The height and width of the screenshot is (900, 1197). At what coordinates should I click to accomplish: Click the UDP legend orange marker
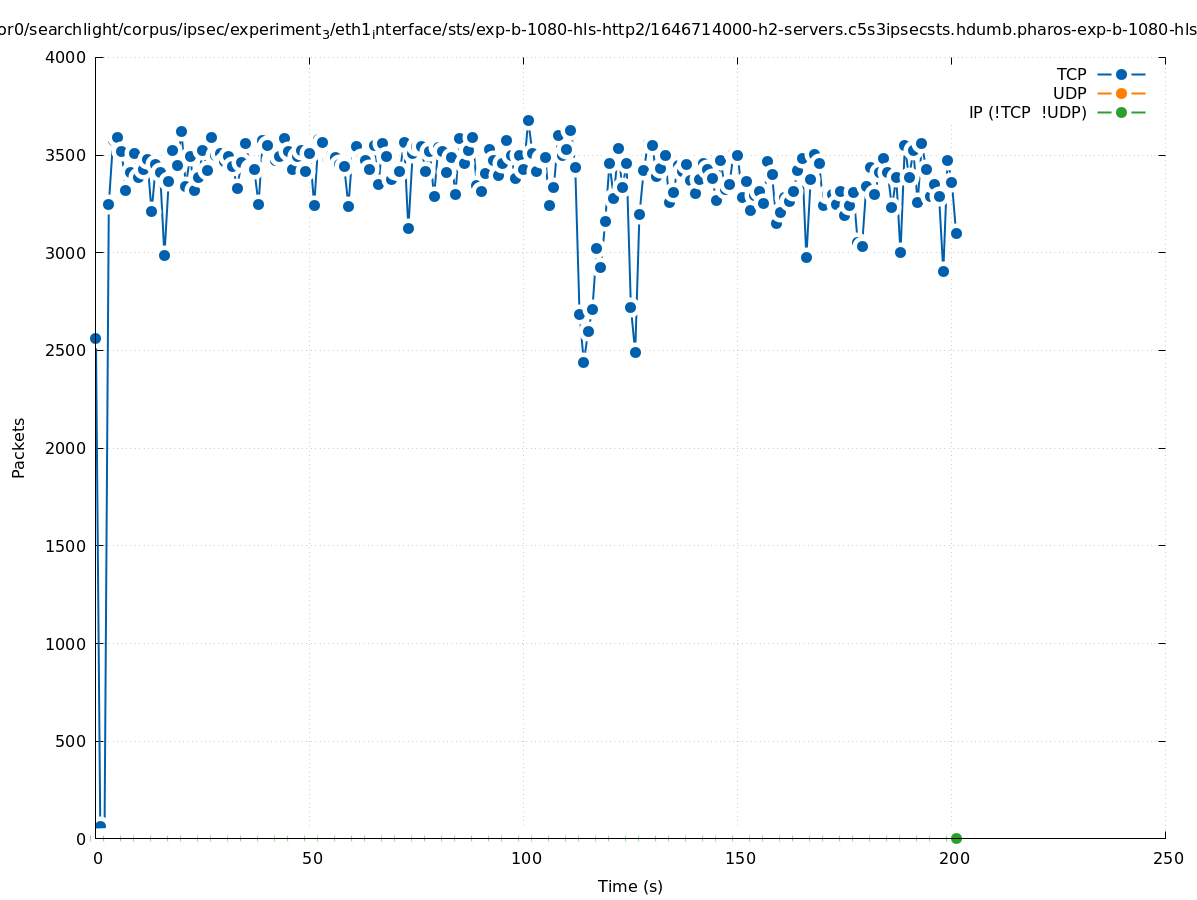point(1121,93)
